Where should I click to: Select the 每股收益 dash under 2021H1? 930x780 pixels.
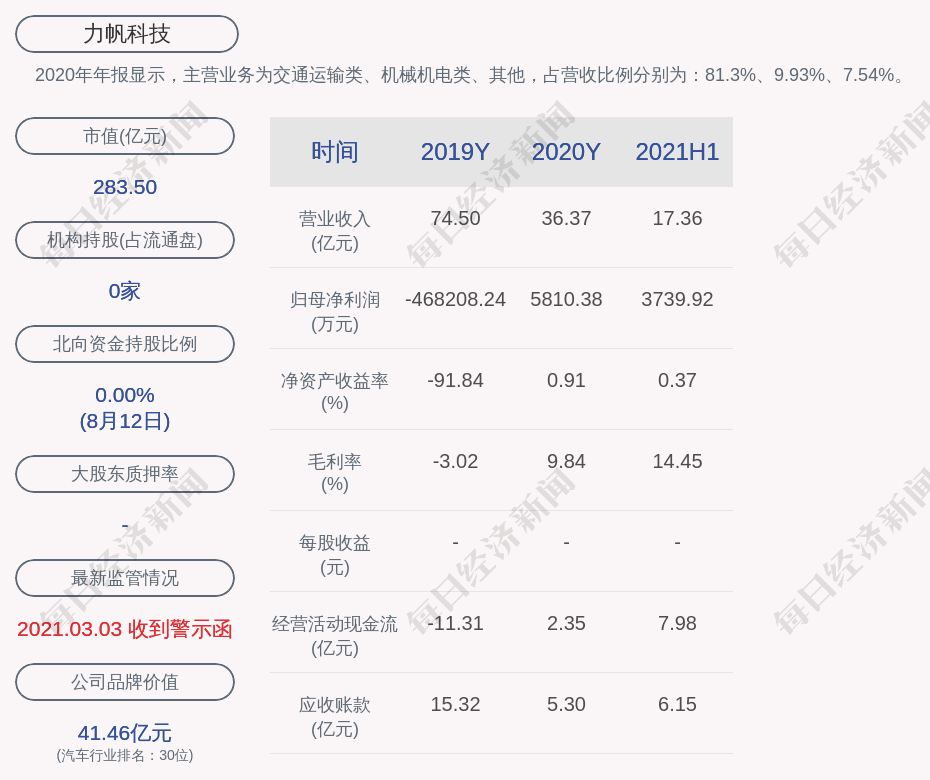click(x=677, y=542)
